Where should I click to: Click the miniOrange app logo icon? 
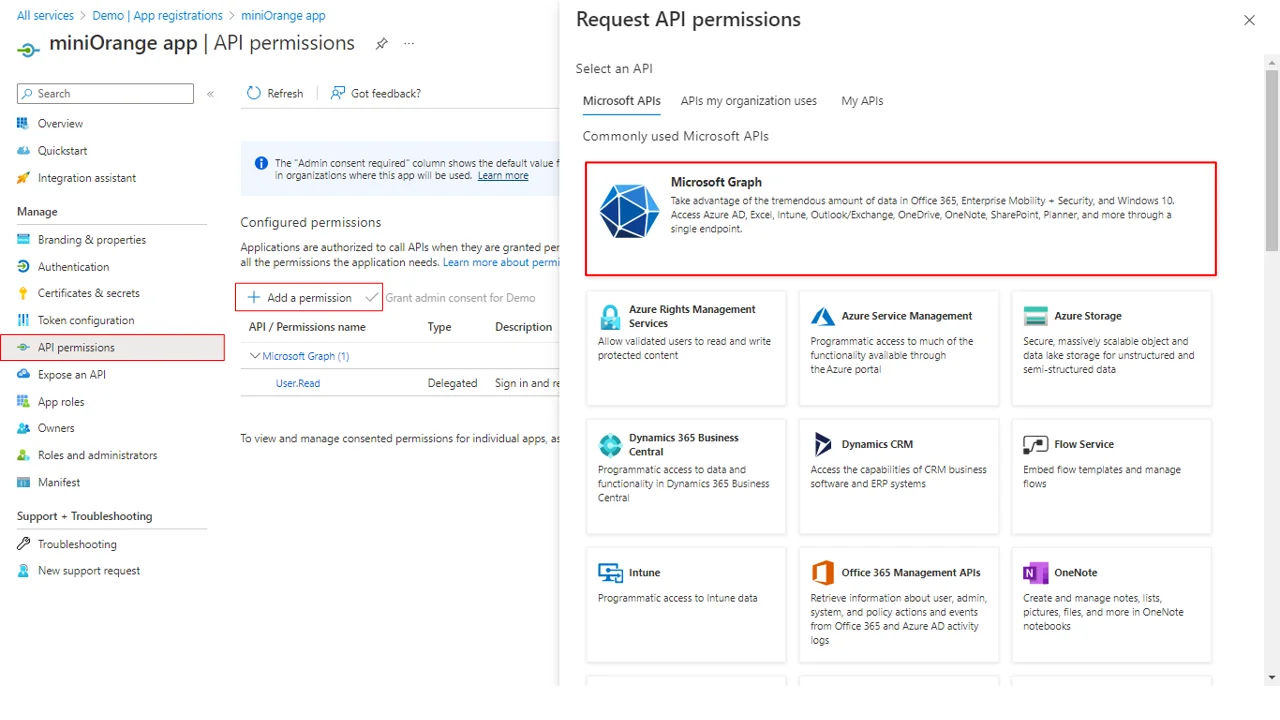coord(29,48)
